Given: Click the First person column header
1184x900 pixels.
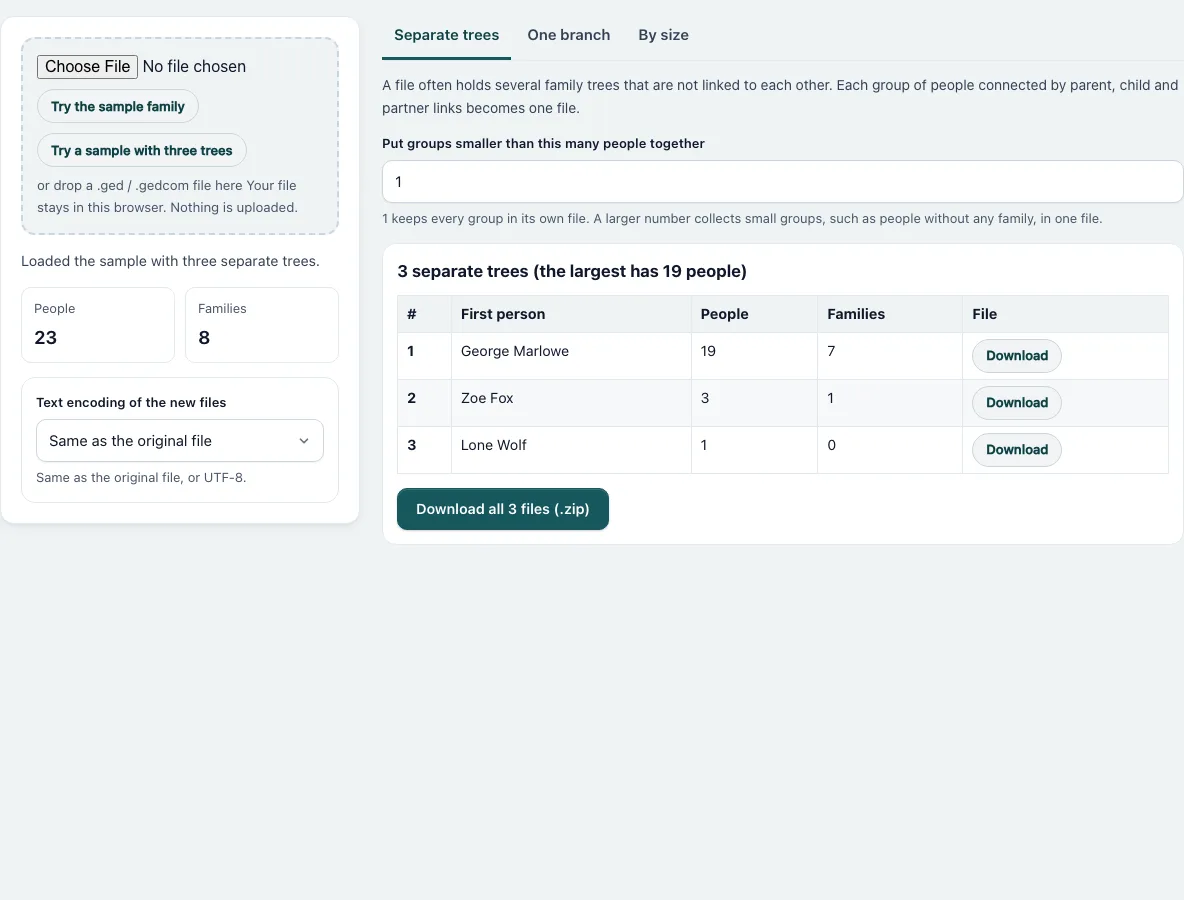Looking at the screenshot, I should pyautogui.click(x=571, y=314).
